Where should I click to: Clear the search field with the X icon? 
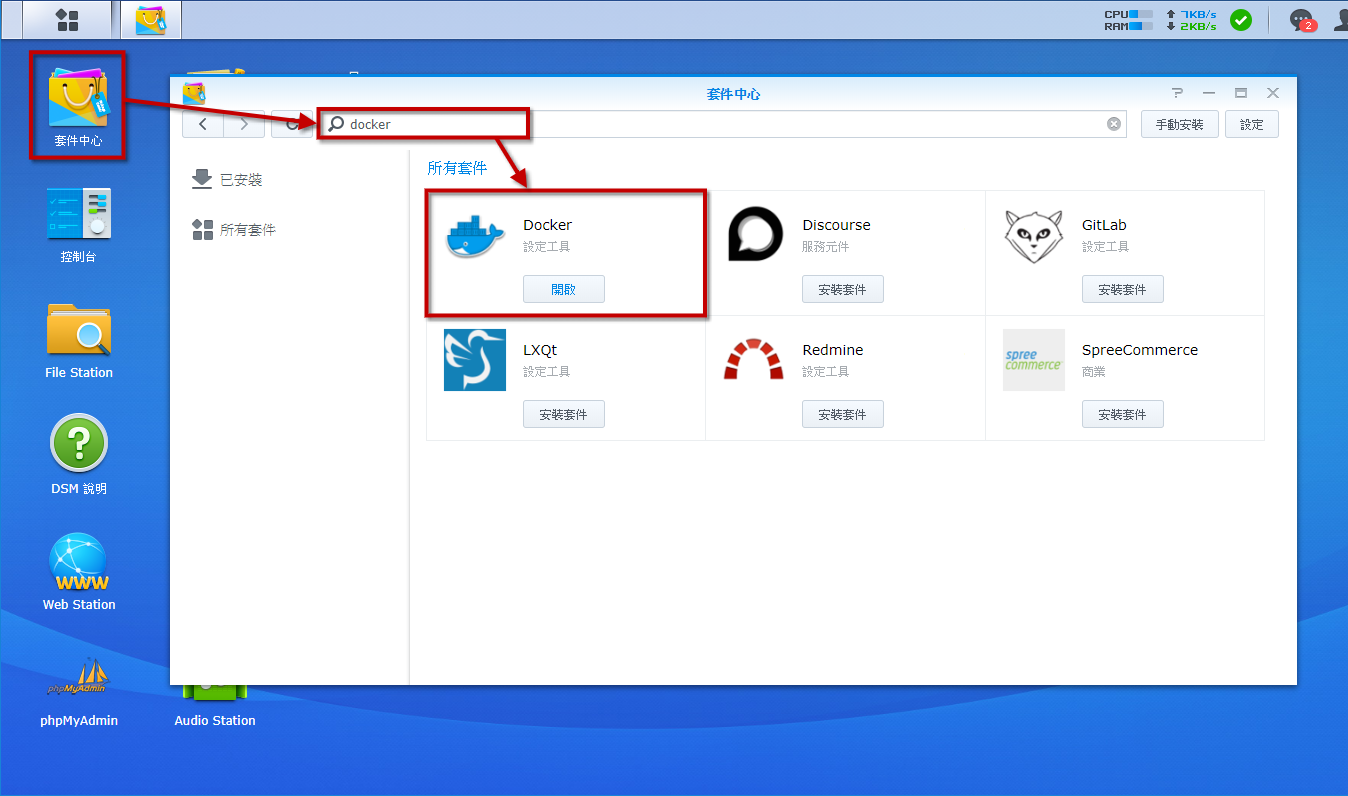[1114, 124]
